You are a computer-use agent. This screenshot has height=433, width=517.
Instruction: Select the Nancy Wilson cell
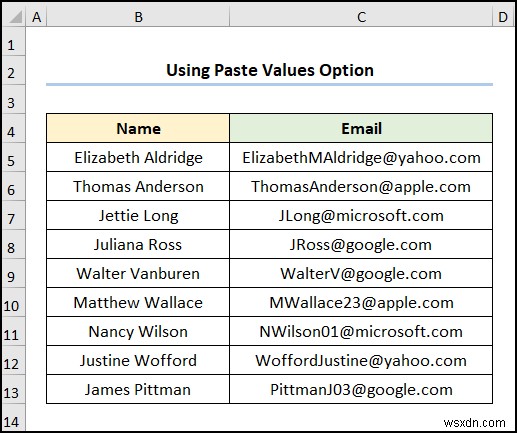(x=138, y=331)
